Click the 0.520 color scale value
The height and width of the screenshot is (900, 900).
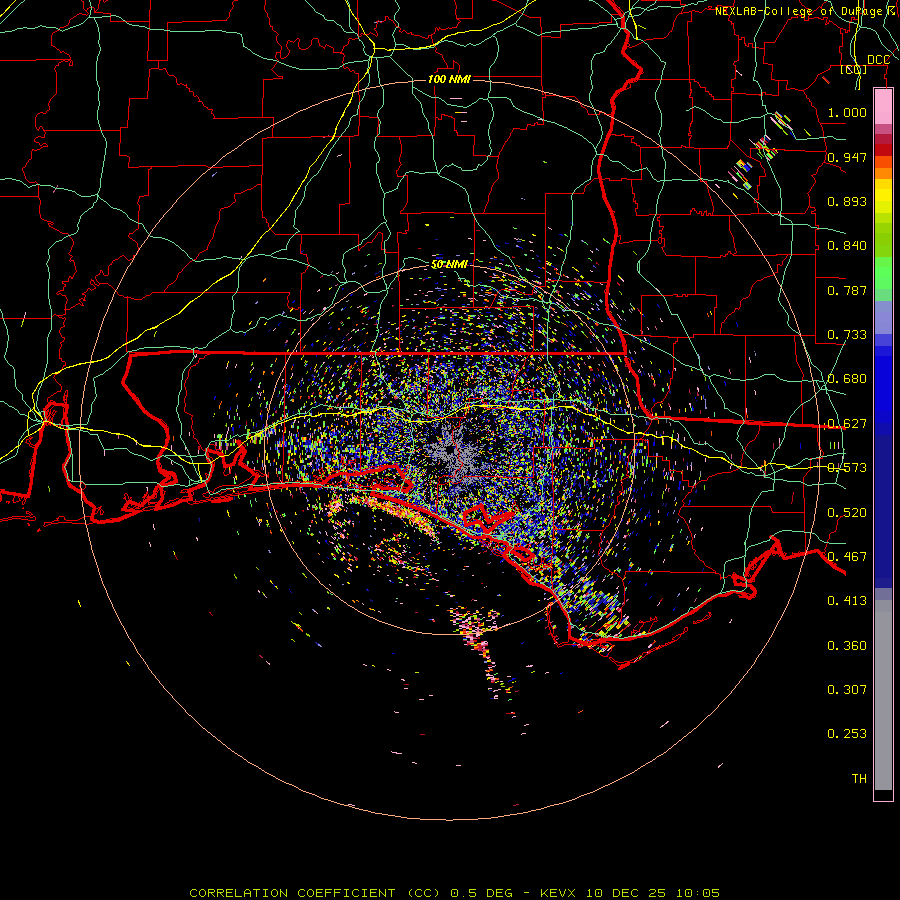click(847, 513)
